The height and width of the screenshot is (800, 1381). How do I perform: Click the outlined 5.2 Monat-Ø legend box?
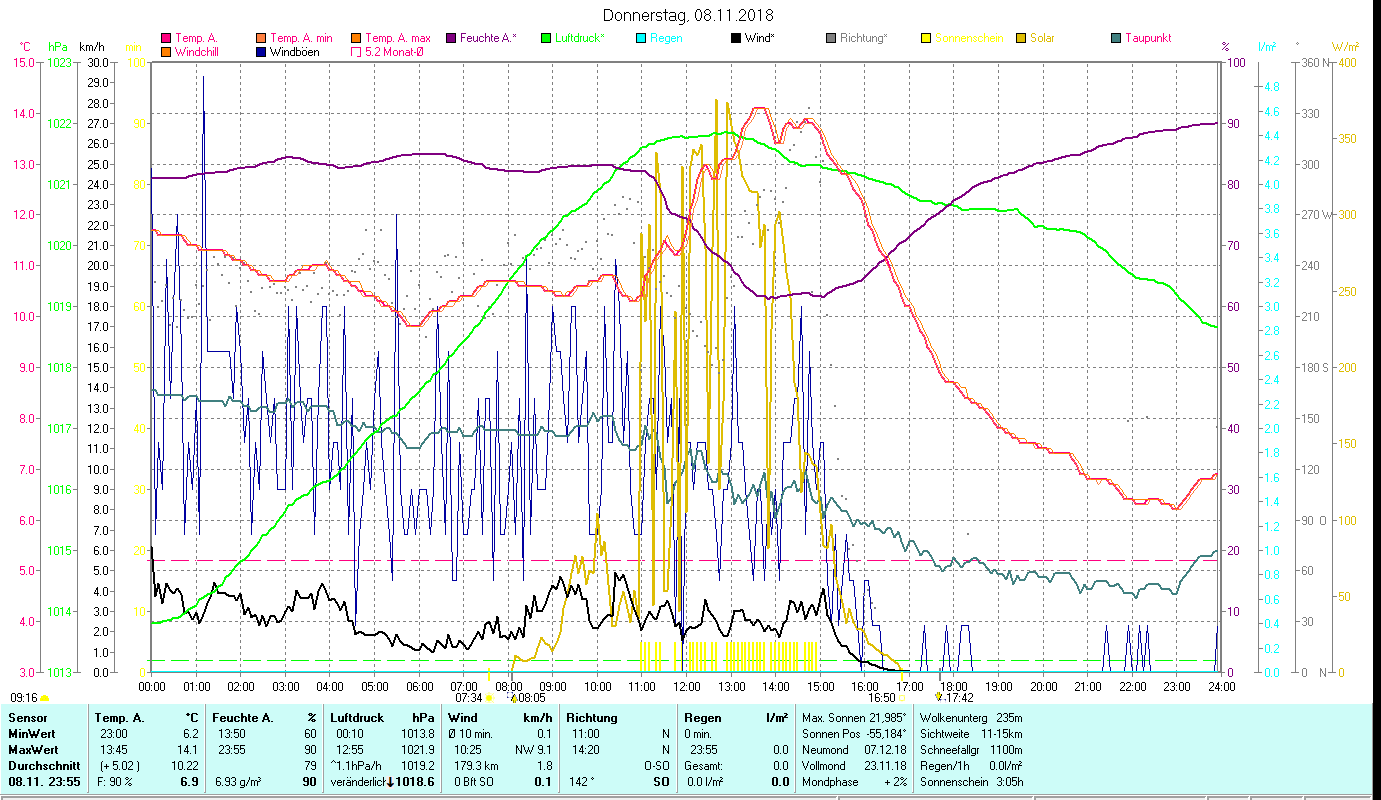pyautogui.click(x=356, y=51)
